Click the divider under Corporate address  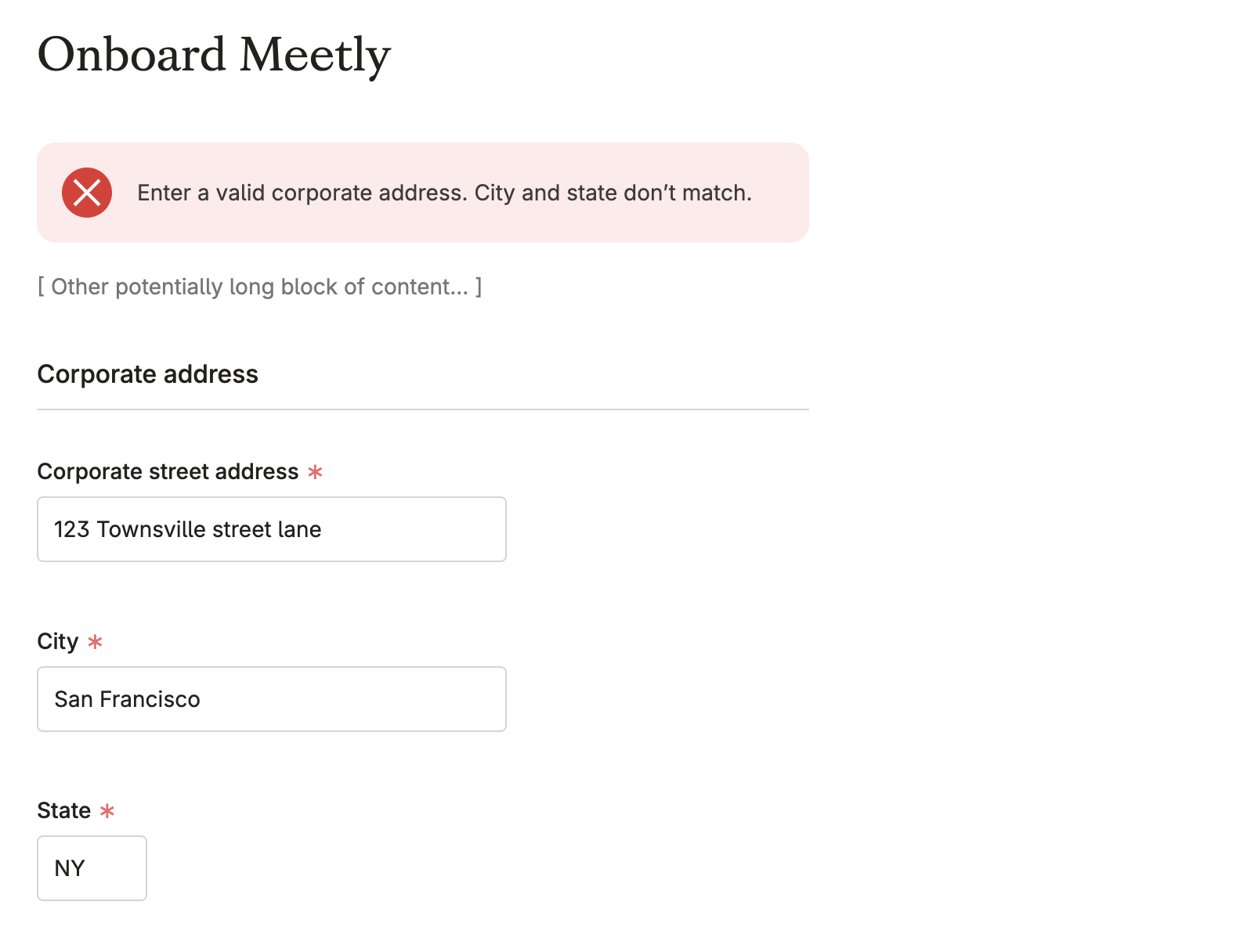click(x=423, y=408)
